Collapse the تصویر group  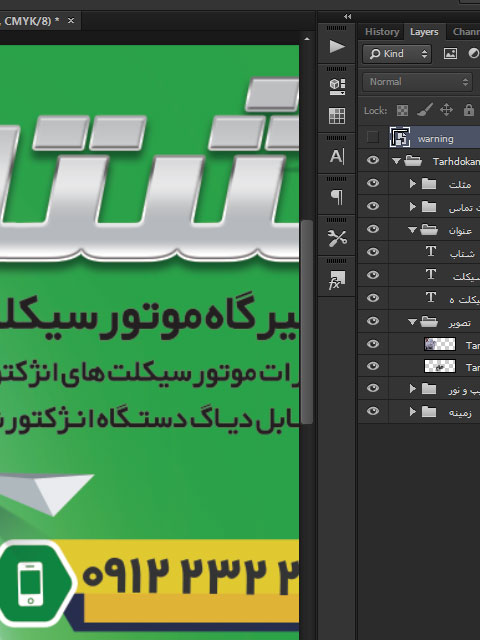(412, 322)
